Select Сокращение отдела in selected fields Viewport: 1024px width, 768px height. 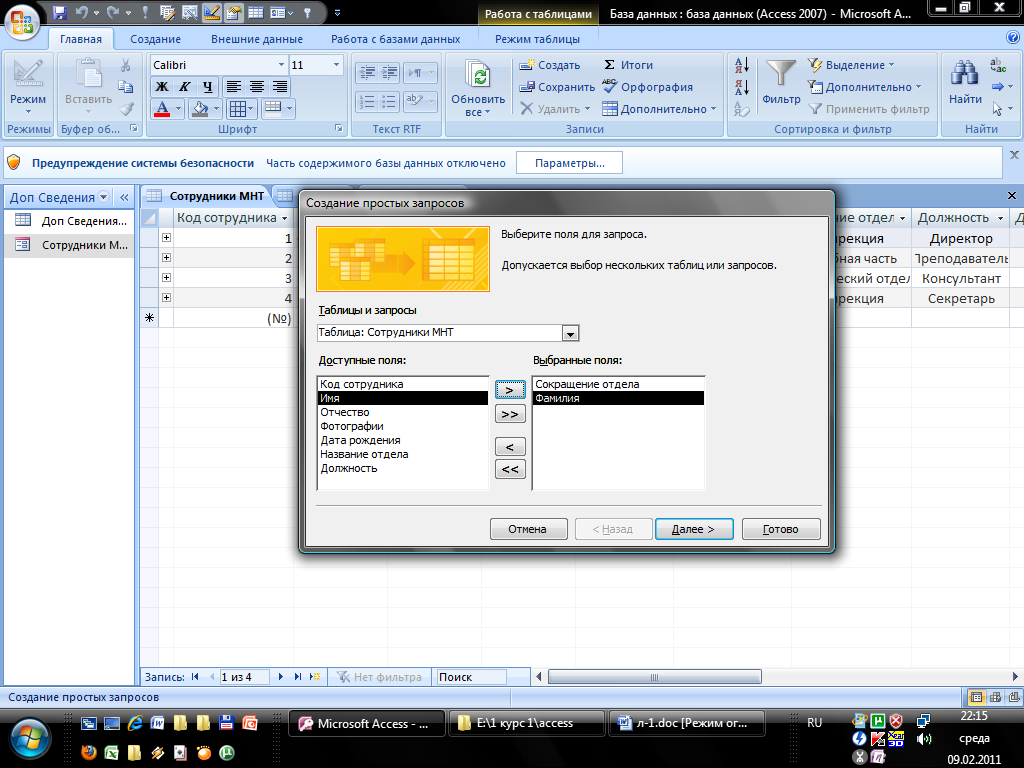tap(618, 384)
